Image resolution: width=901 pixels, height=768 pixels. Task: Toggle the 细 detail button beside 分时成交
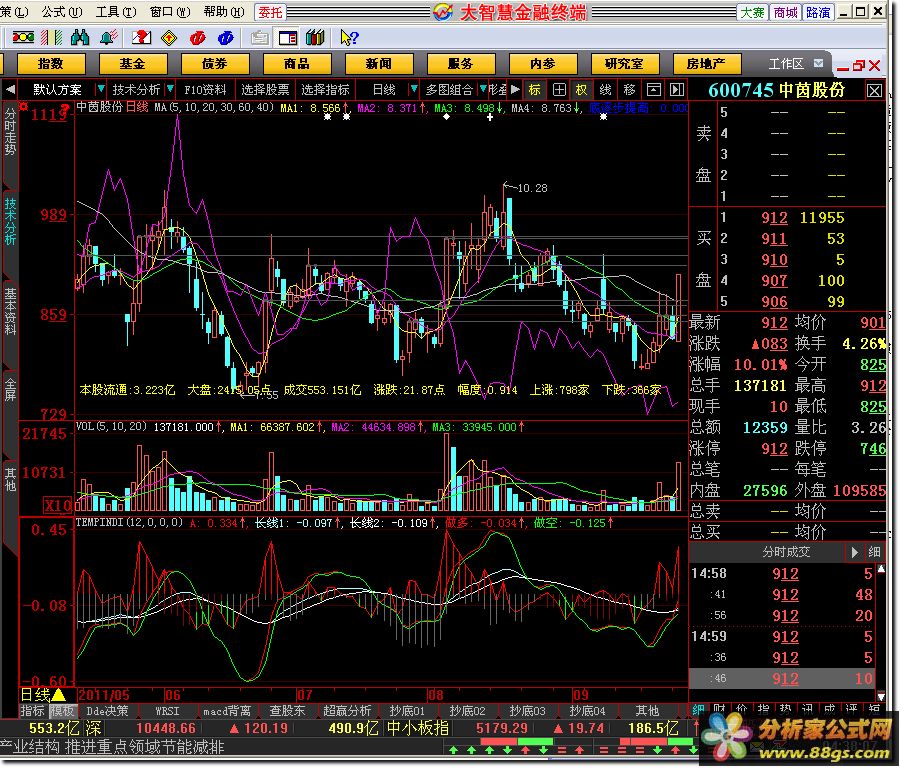coord(874,552)
